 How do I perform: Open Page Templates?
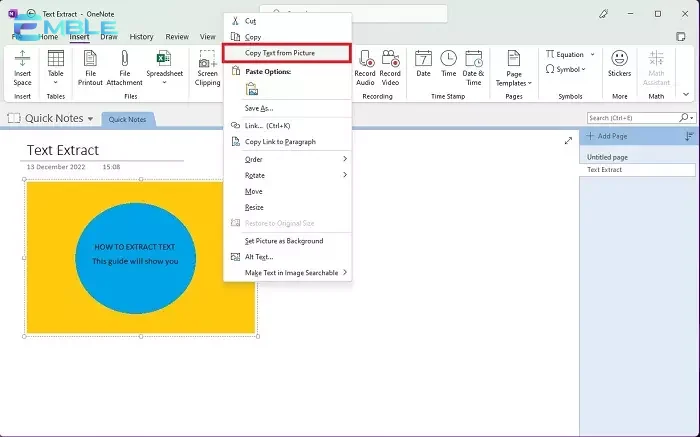(514, 68)
